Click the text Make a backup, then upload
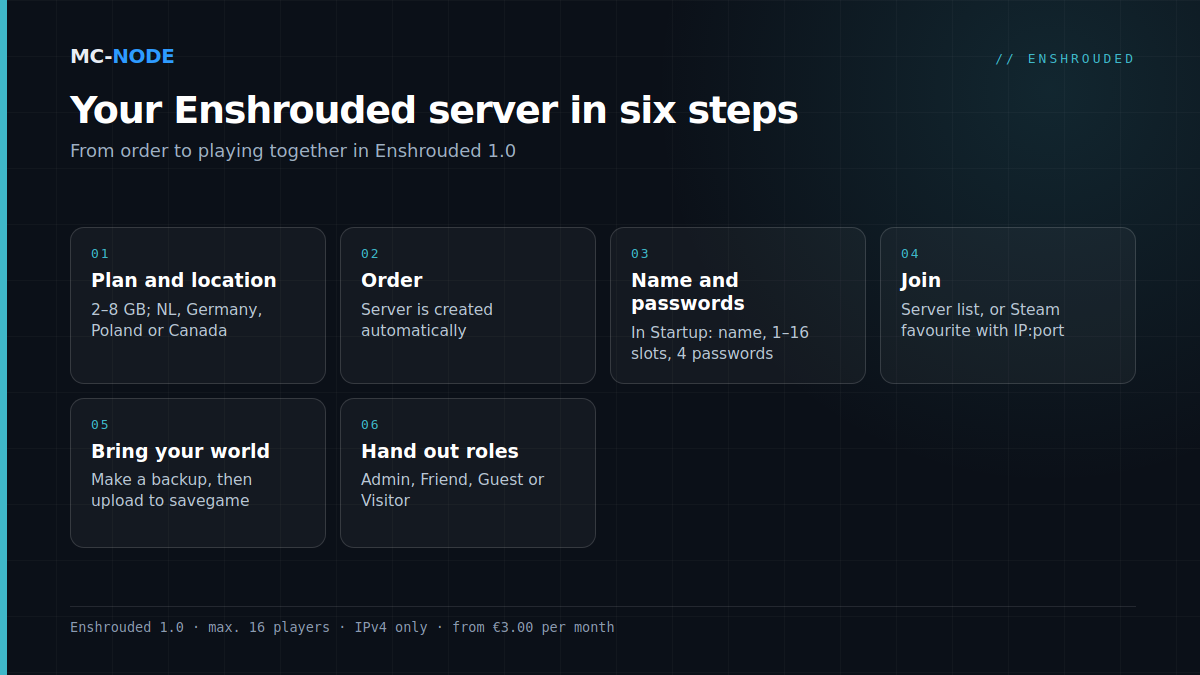1200x675 pixels. 171,490
